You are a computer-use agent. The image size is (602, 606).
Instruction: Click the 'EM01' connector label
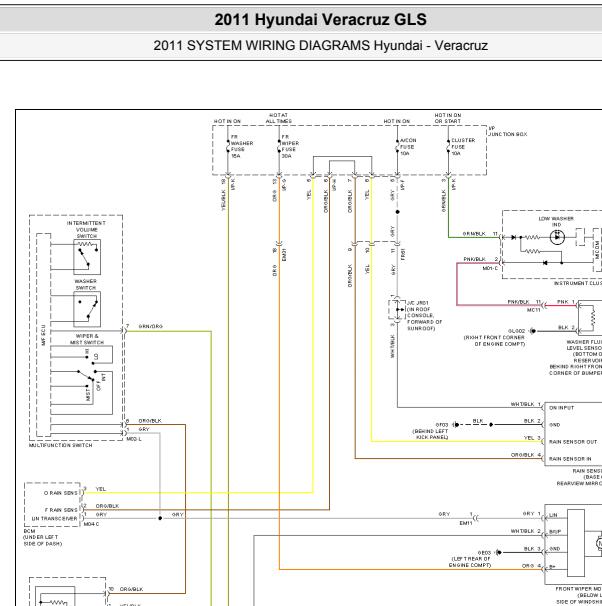click(284, 255)
